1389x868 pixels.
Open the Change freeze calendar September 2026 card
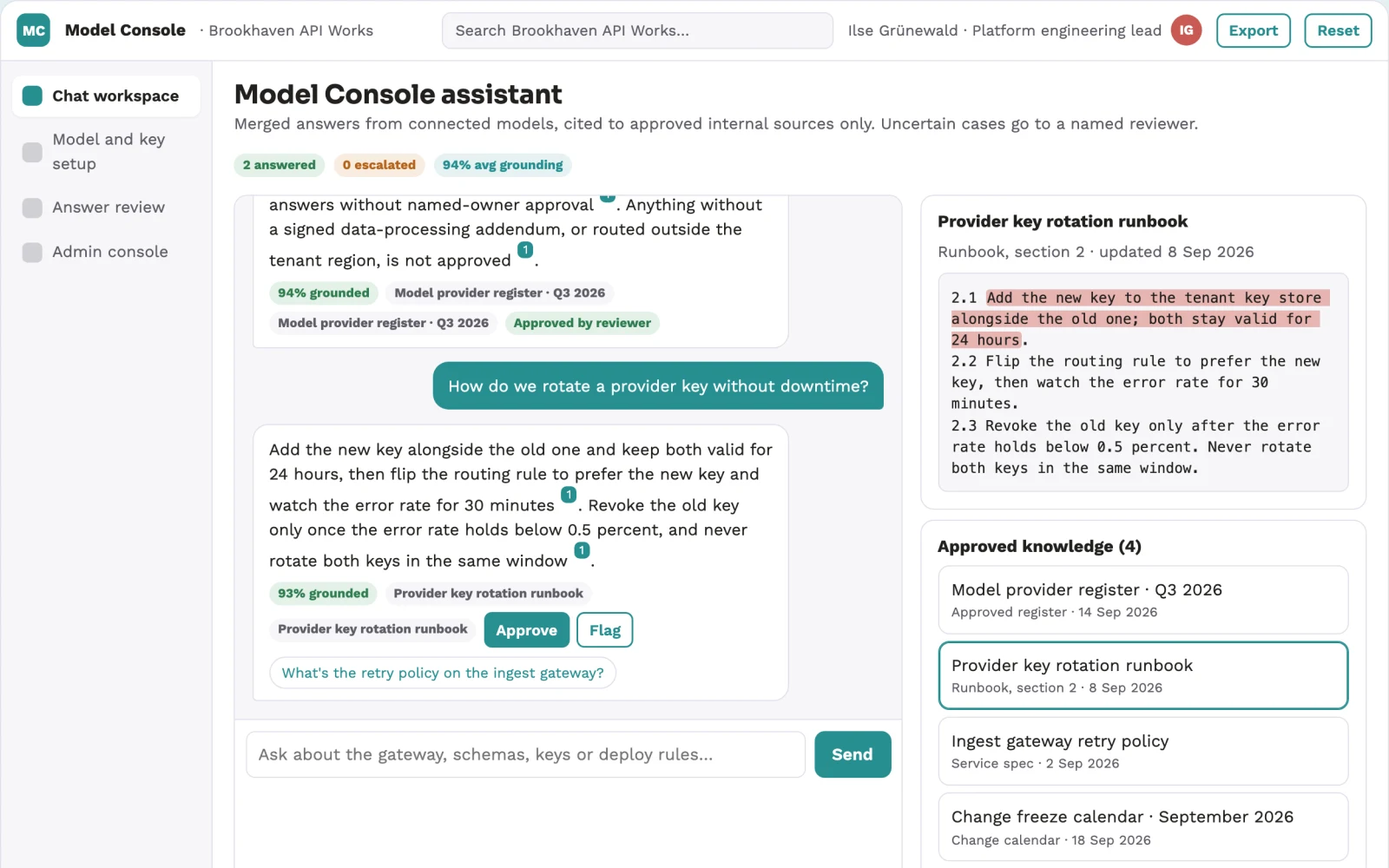click(1143, 826)
